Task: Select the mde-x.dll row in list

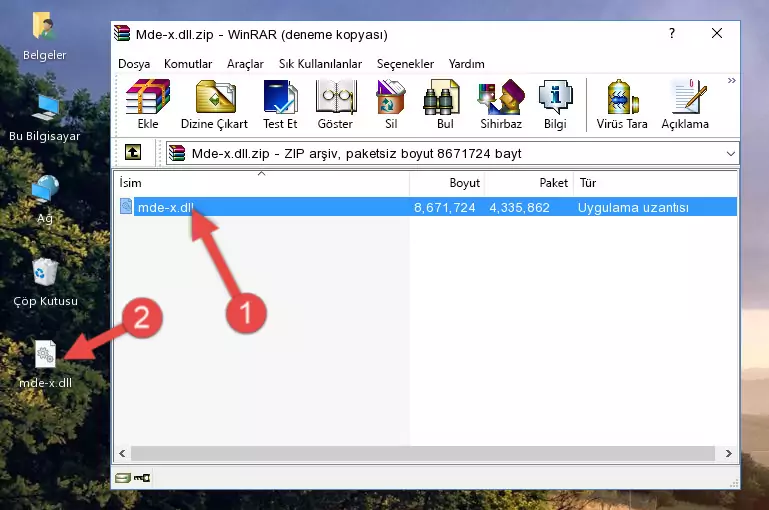Action: point(427,207)
